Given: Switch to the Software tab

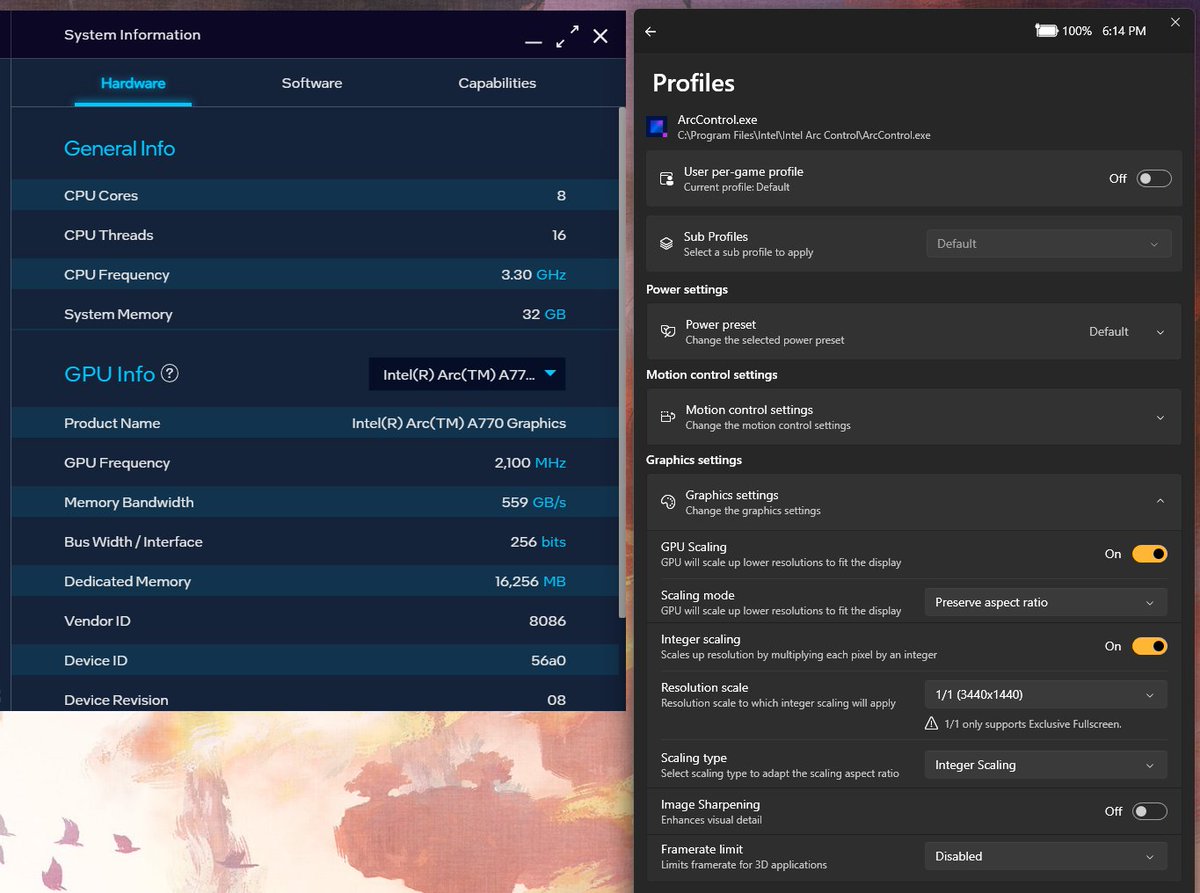Looking at the screenshot, I should tap(311, 84).
